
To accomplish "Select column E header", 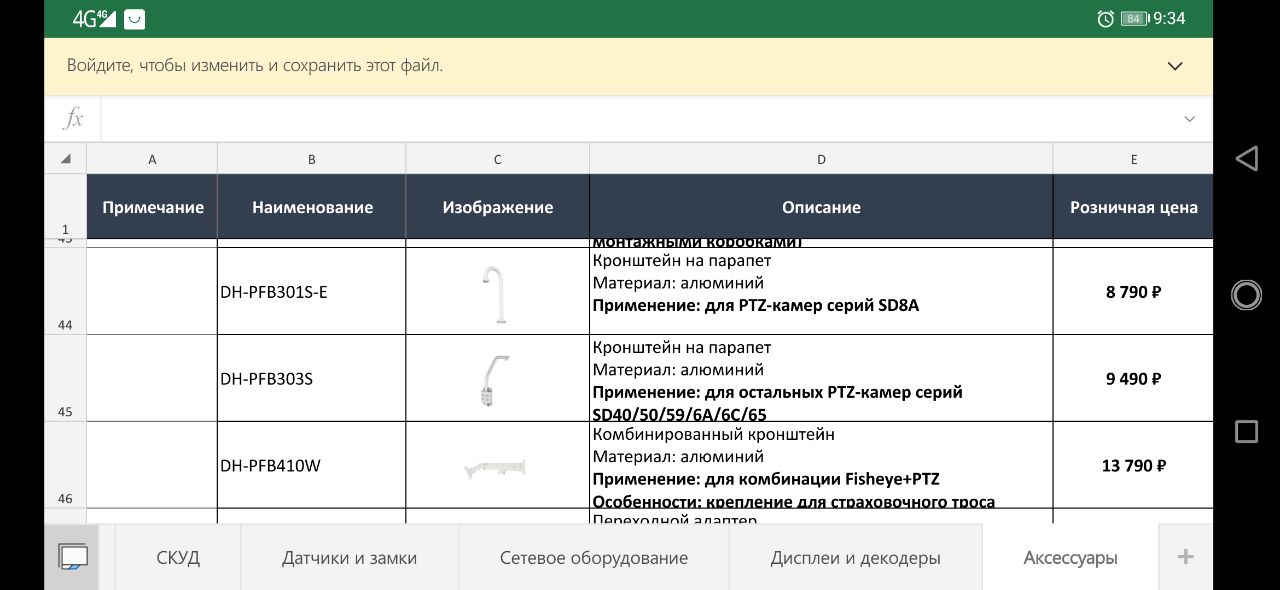I will [1133, 159].
